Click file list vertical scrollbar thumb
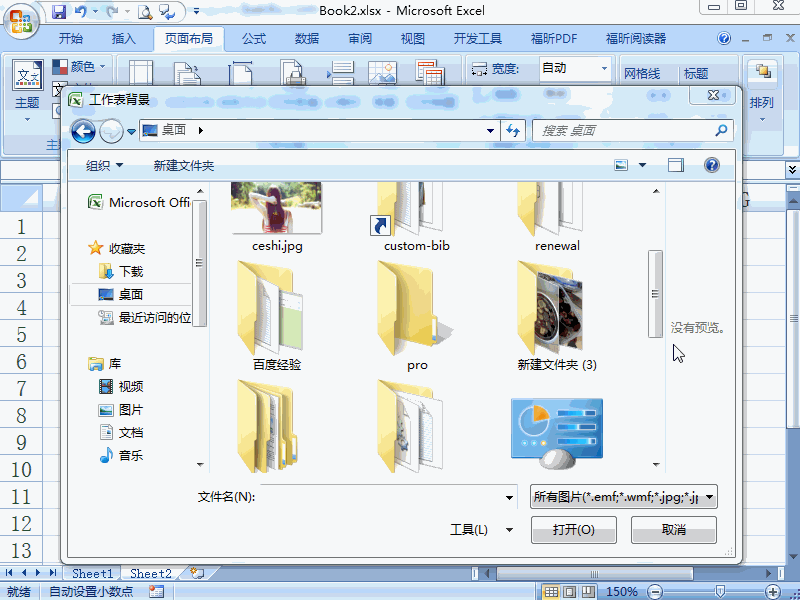The image size is (800, 600). point(655,294)
